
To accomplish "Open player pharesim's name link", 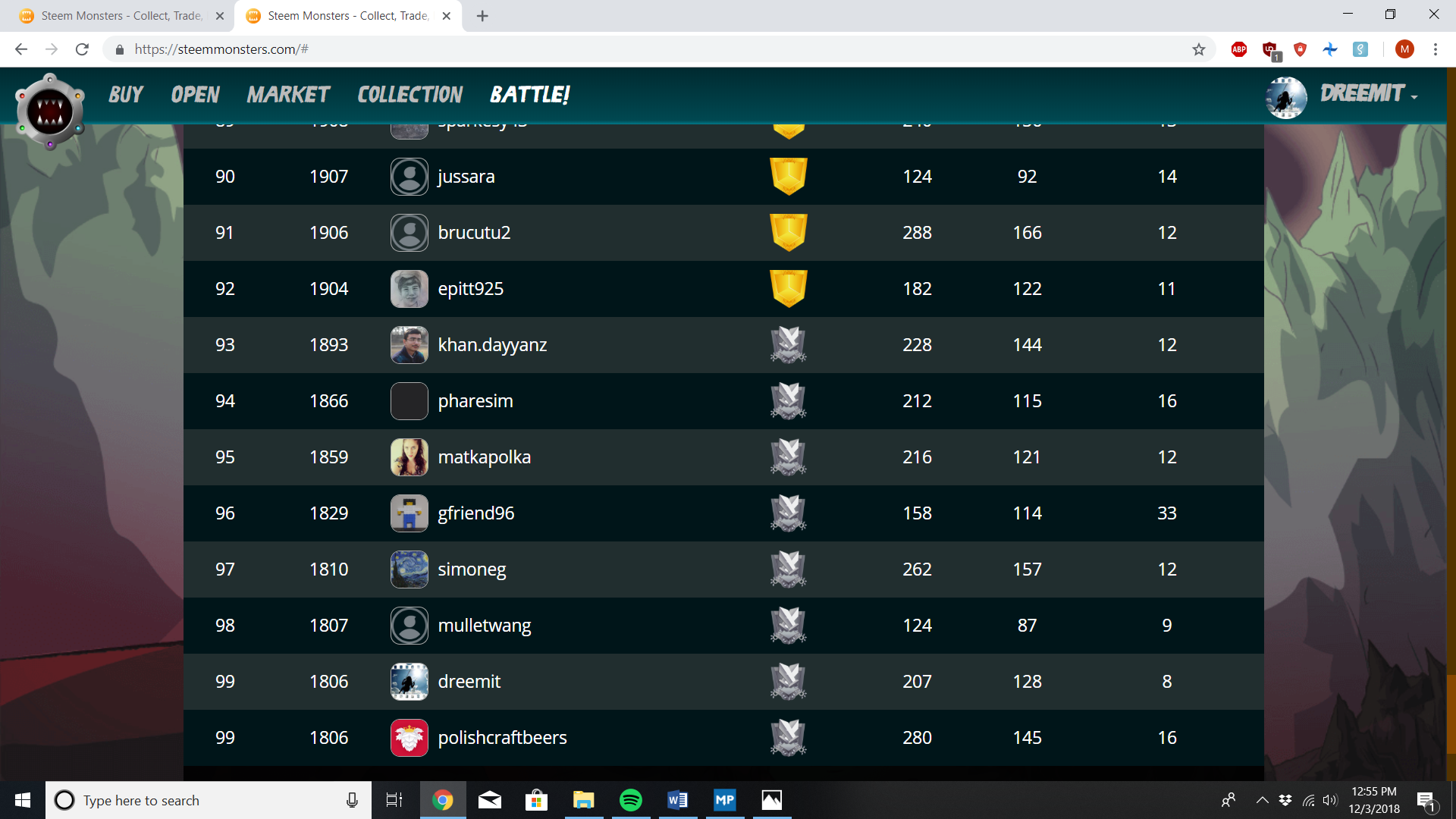I will (x=475, y=401).
